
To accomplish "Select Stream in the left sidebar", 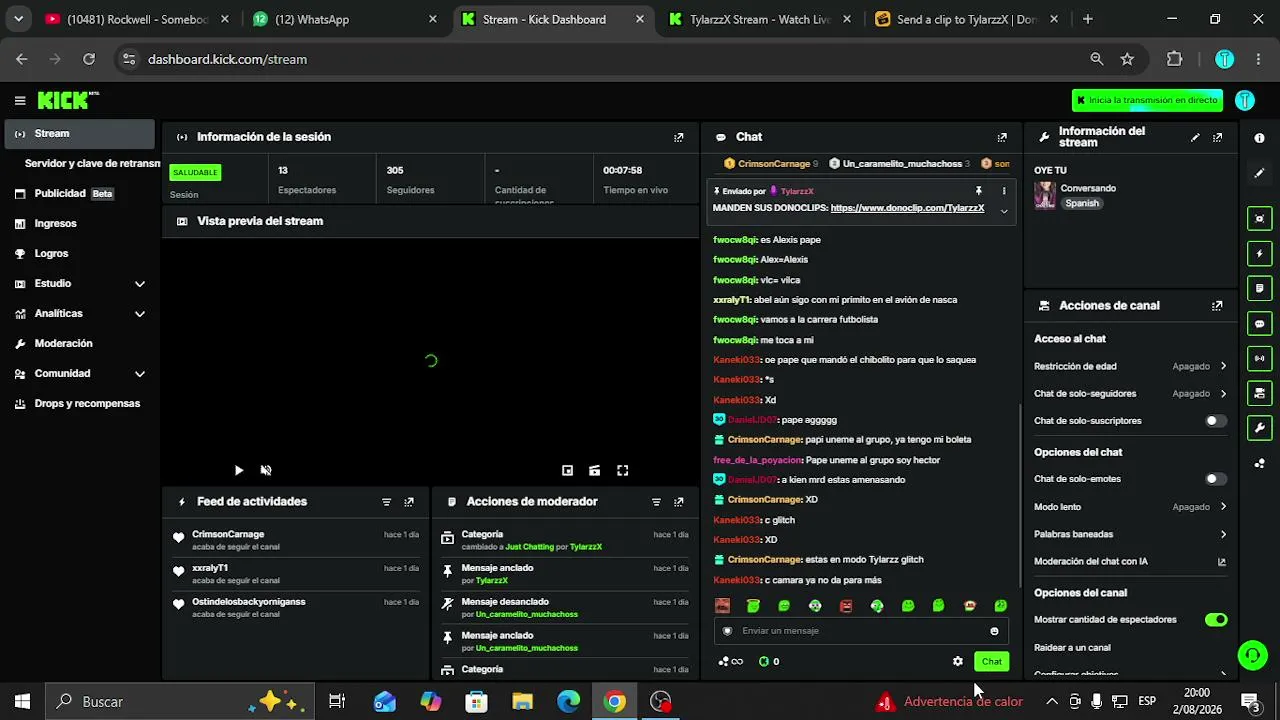I will point(80,134).
